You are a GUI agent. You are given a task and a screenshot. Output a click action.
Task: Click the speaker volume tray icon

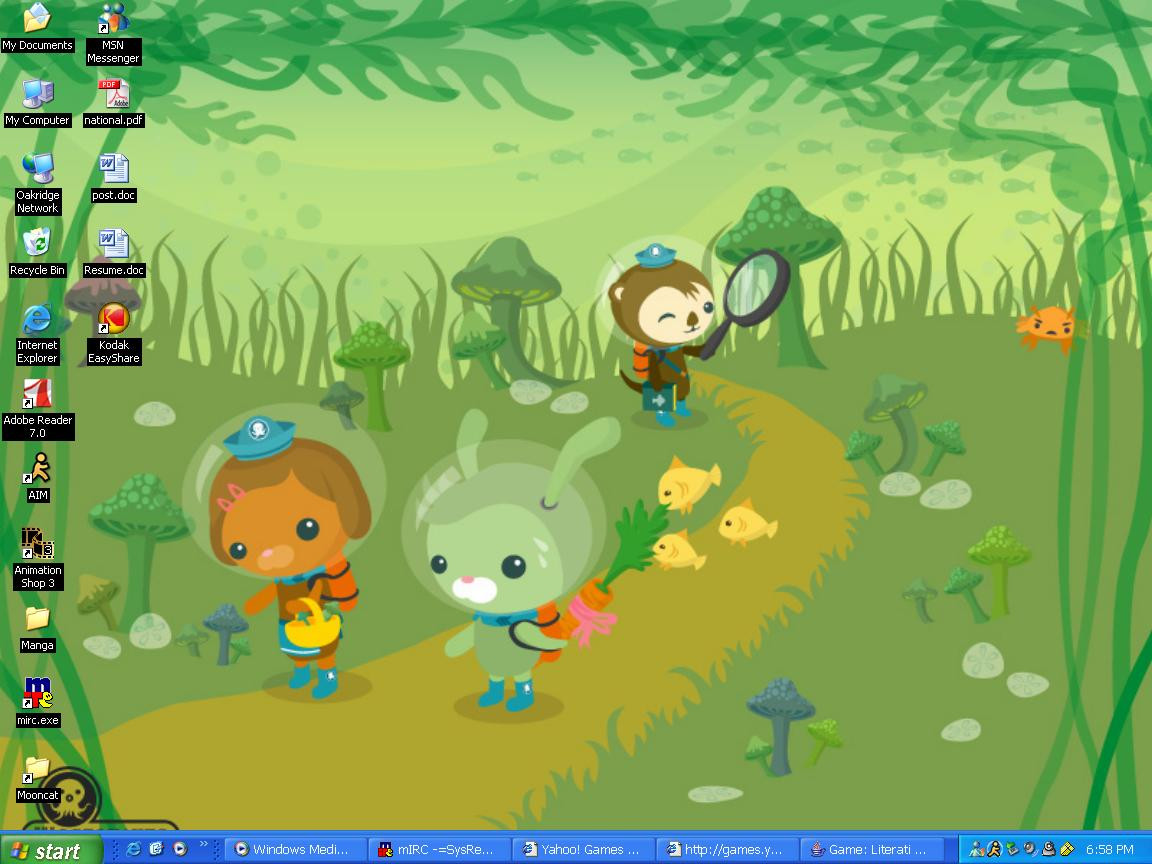pyautogui.click(x=1031, y=849)
